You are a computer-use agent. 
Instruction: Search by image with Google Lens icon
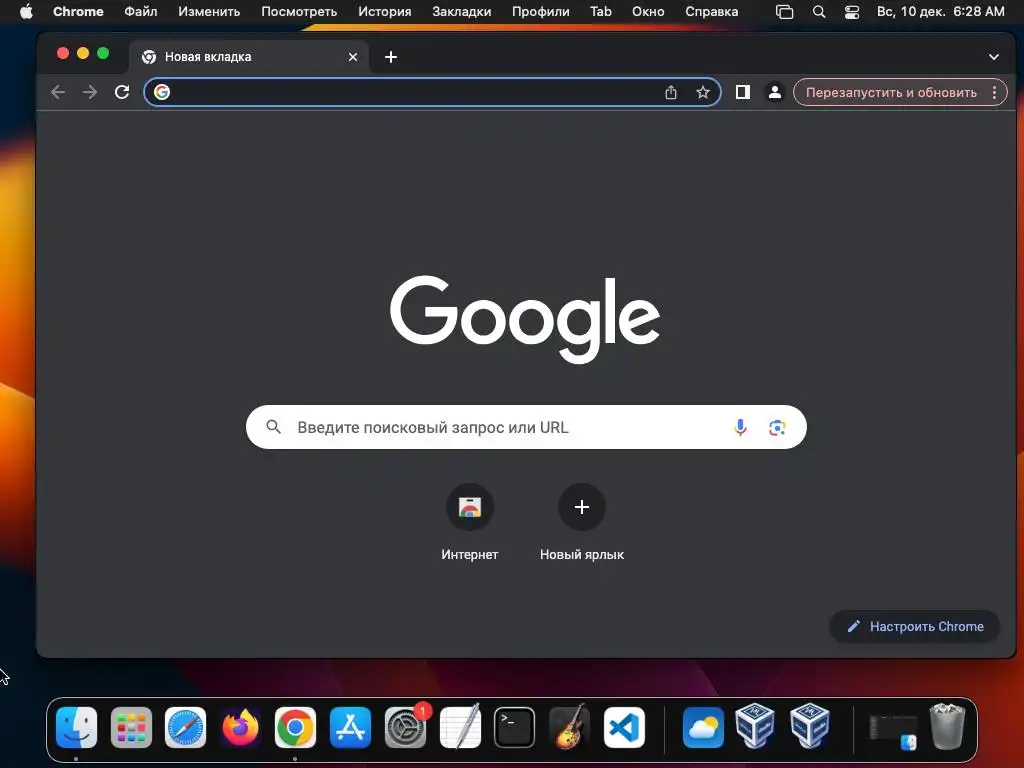pyautogui.click(x=777, y=427)
